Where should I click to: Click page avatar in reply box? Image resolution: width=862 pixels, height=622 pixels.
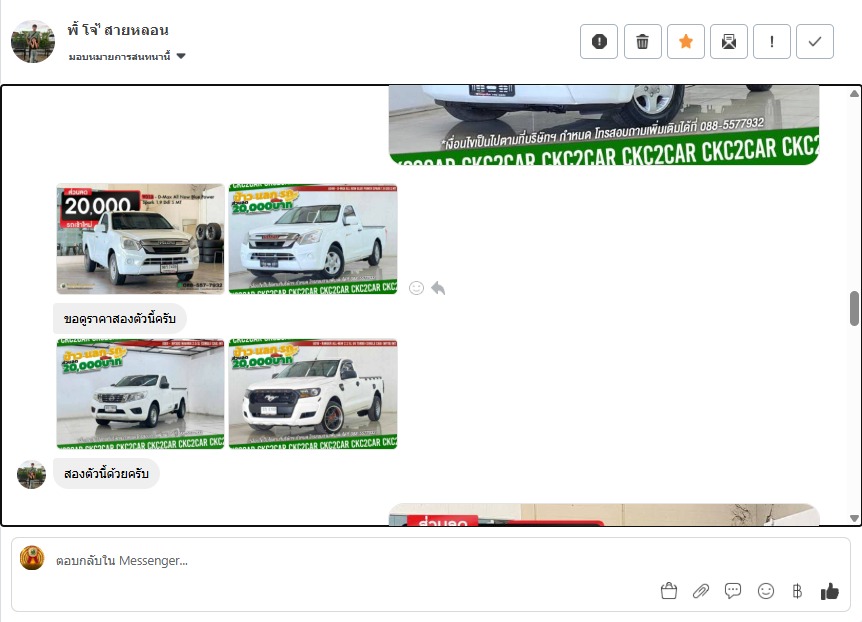click(32, 558)
